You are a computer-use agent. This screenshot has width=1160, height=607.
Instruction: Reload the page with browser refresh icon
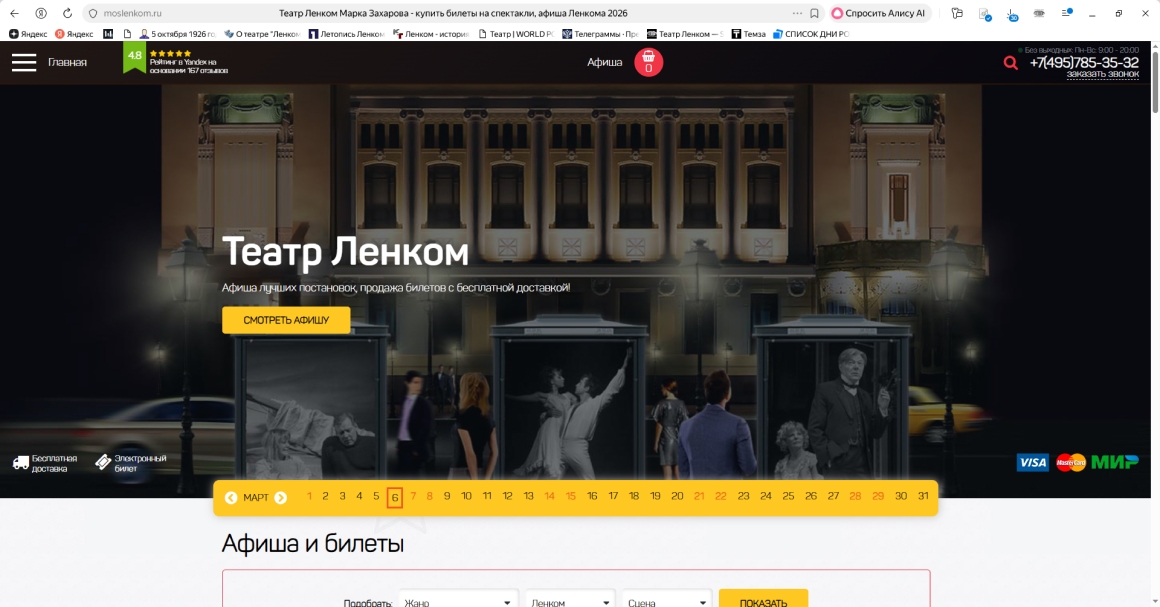tap(67, 13)
